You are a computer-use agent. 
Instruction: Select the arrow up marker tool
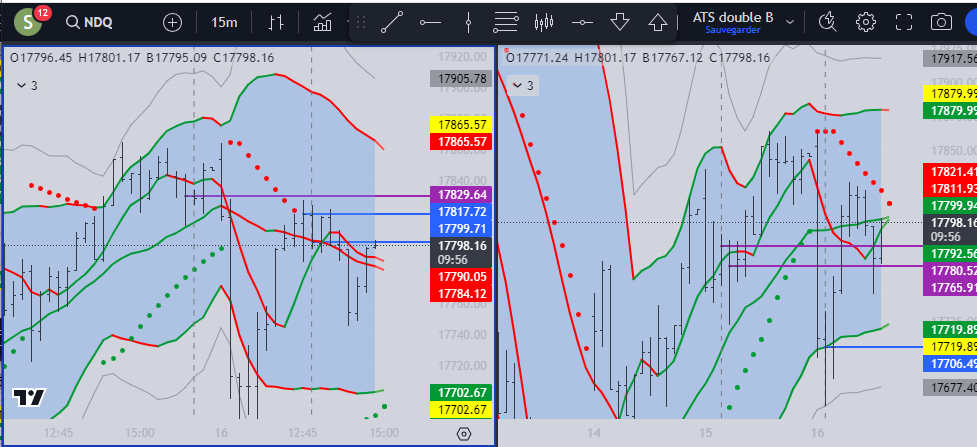(x=658, y=22)
